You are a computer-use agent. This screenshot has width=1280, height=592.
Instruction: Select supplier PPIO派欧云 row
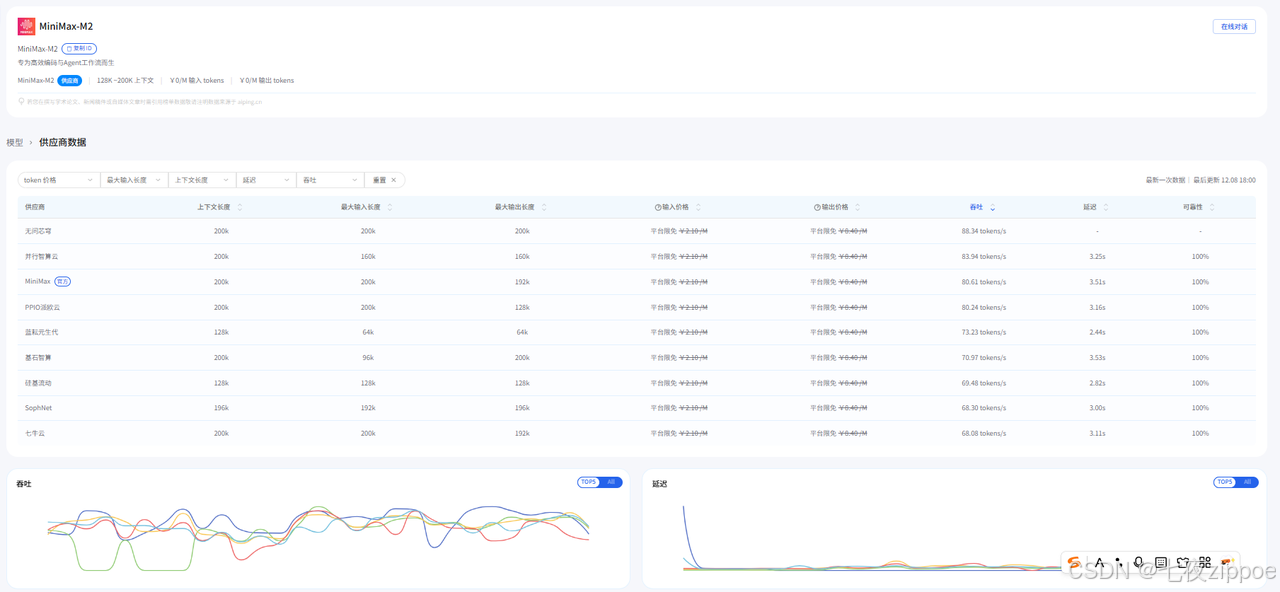point(637,307)
